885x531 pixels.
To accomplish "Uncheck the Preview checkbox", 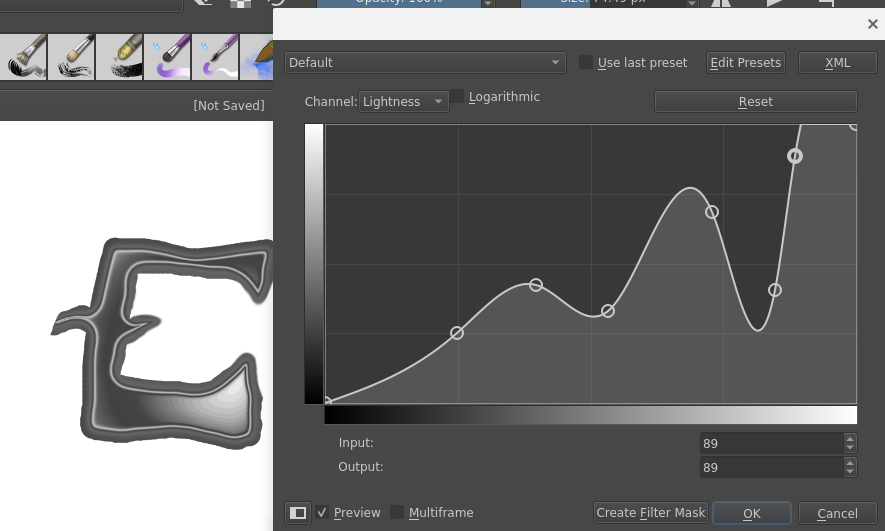I will [322, 512].
